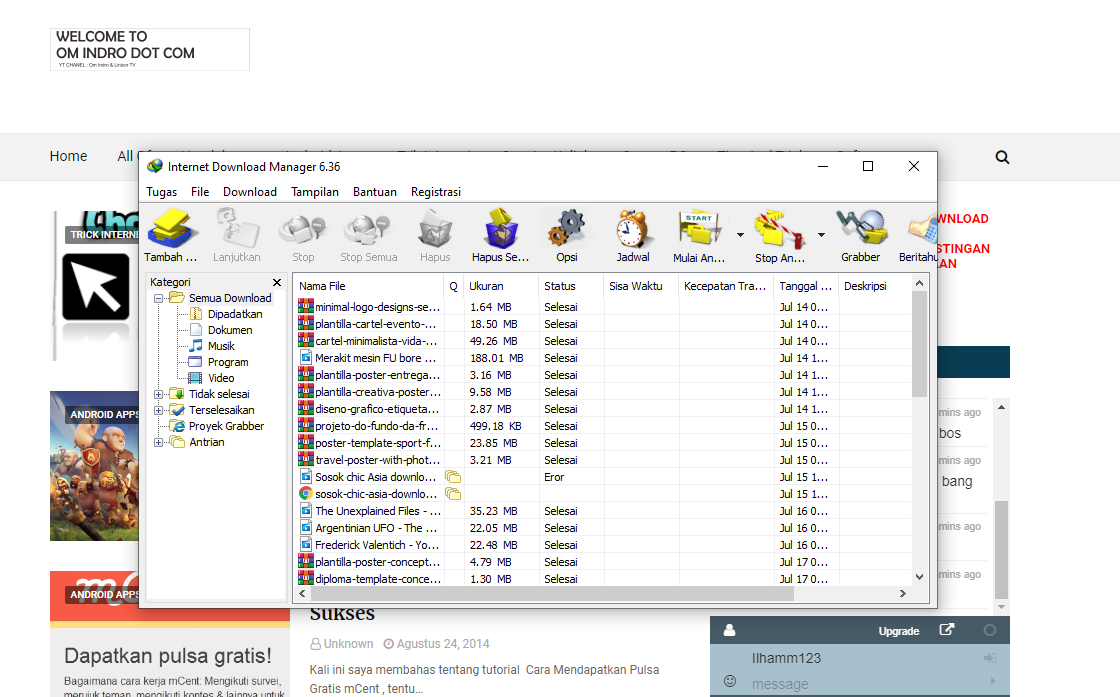Click the Hapus Selesai toolbar icon
Viewport: 1120px width, 697px height.
[x=500, y=236]
